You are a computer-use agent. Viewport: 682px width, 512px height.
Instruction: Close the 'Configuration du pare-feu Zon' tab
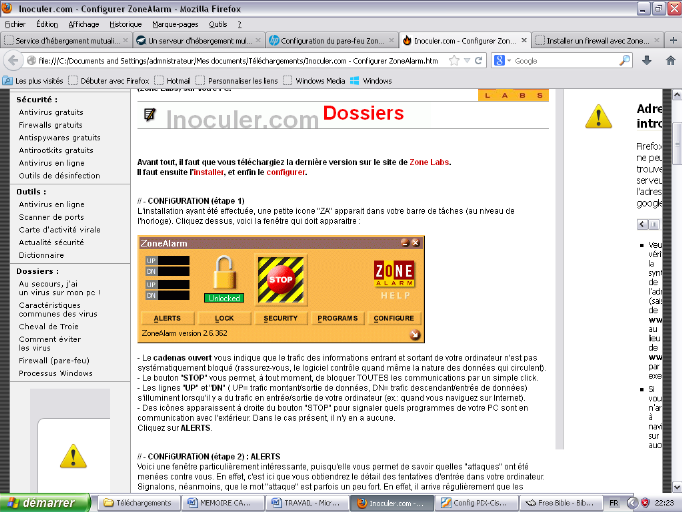(391, 40)
